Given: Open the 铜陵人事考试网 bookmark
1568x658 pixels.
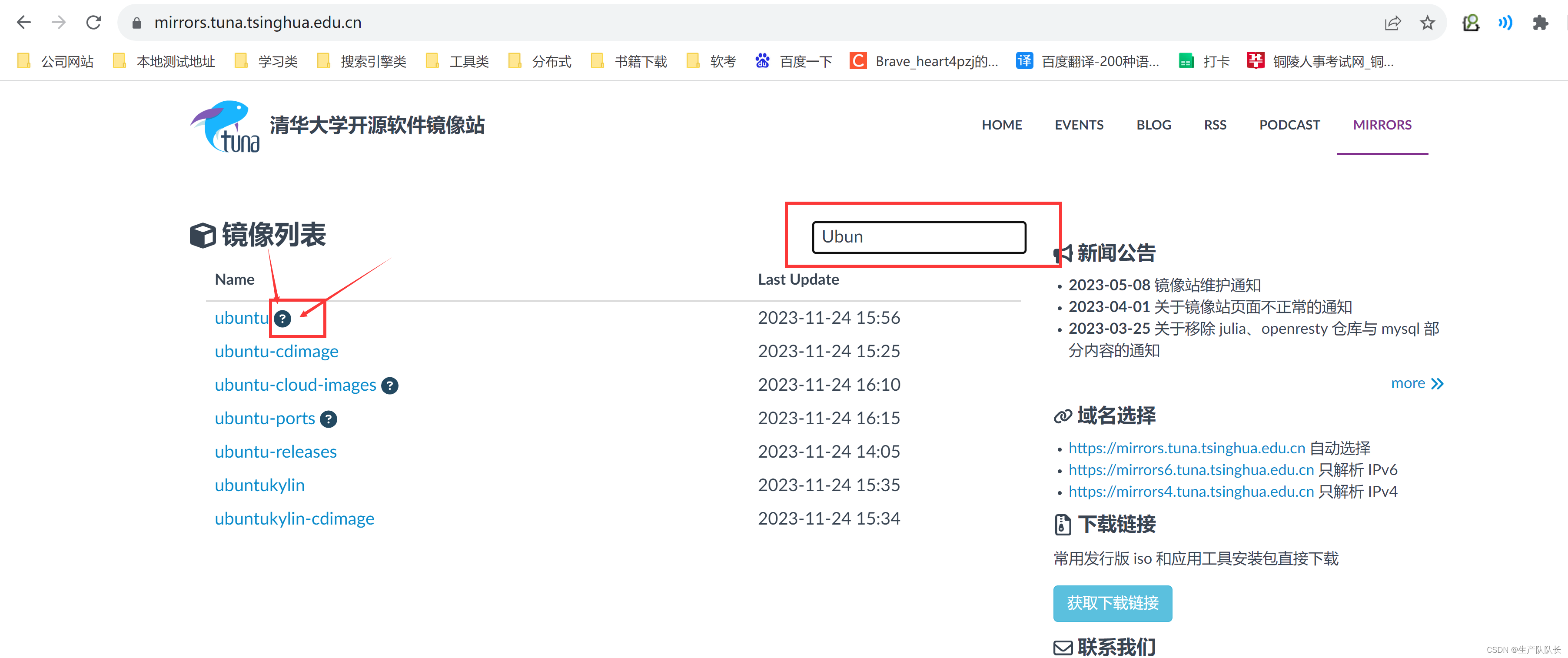Looking at the screenshot, I should point(1321,61).
